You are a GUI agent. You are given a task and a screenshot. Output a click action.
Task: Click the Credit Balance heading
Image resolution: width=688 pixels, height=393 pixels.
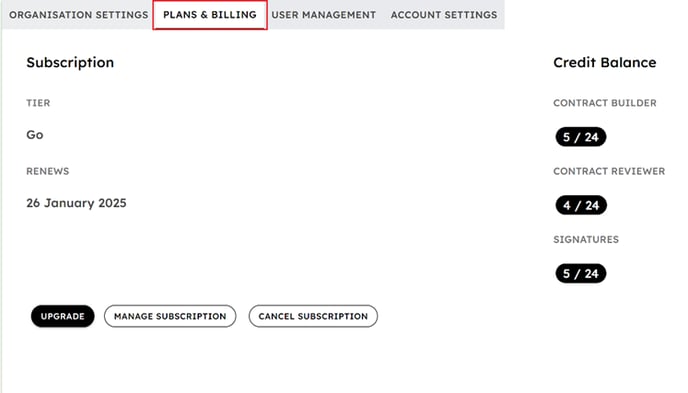pos(605,63)
